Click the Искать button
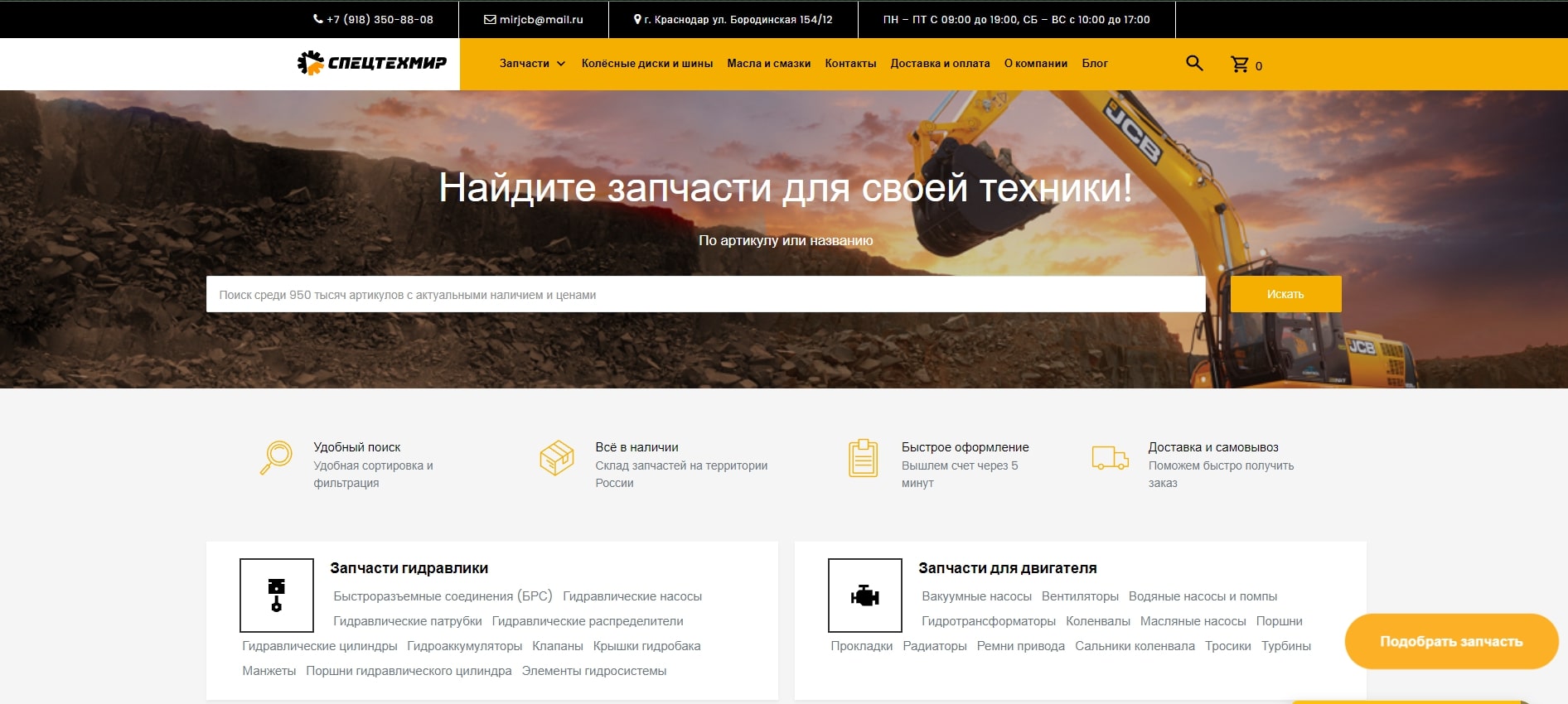The width and height of the screenshot is (1568, 704). pyautogui.click(x=1285, y=294)
